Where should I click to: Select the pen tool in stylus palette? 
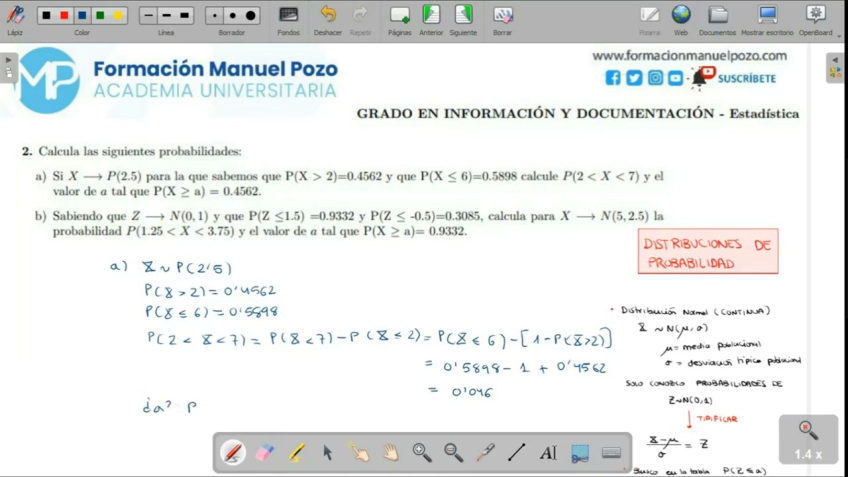(x=233, y=453)
